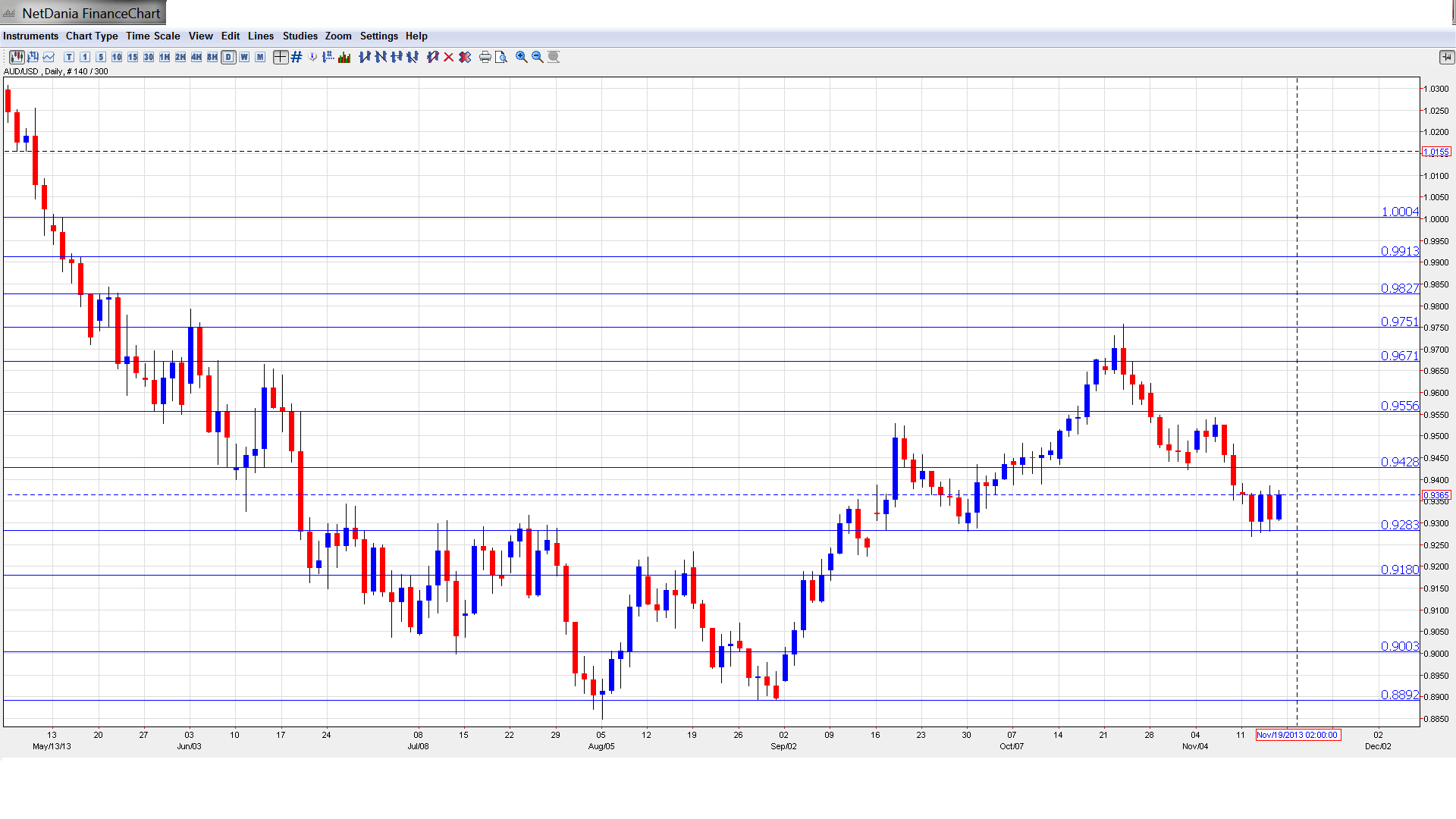Select the 1H time scale button
Screen dimensions: 1456x819
click(x=165, y=57)
